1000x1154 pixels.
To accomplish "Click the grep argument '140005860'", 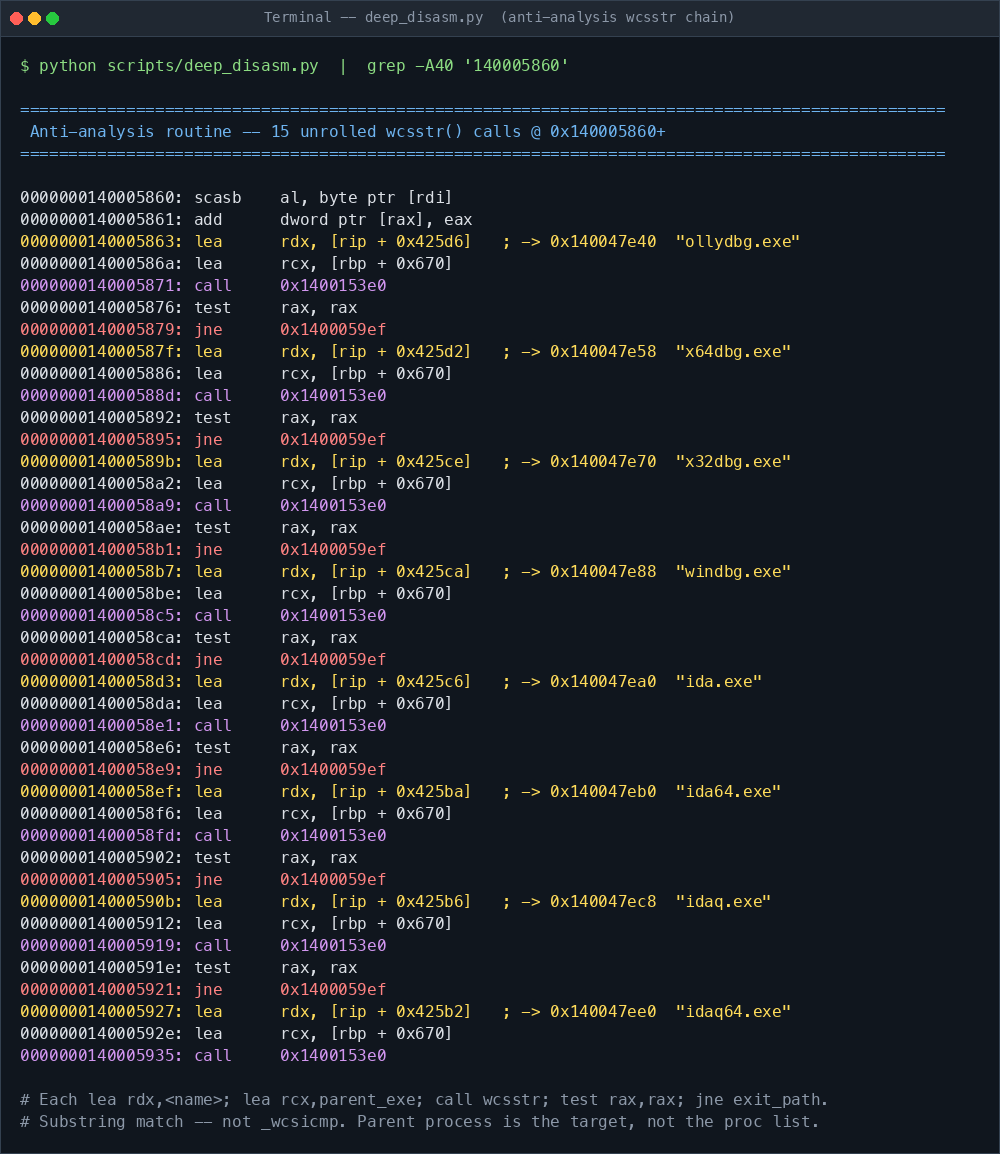I will (x=517, y=66).
